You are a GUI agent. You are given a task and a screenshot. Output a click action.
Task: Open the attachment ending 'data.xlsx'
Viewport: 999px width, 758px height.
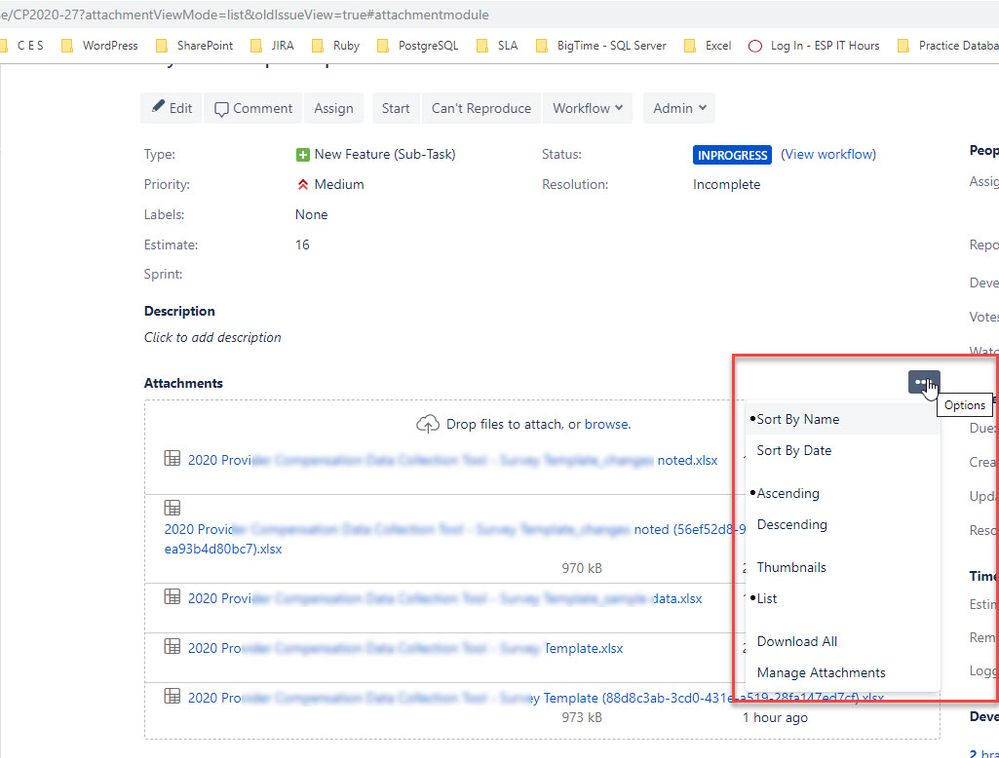pos(445,599)
